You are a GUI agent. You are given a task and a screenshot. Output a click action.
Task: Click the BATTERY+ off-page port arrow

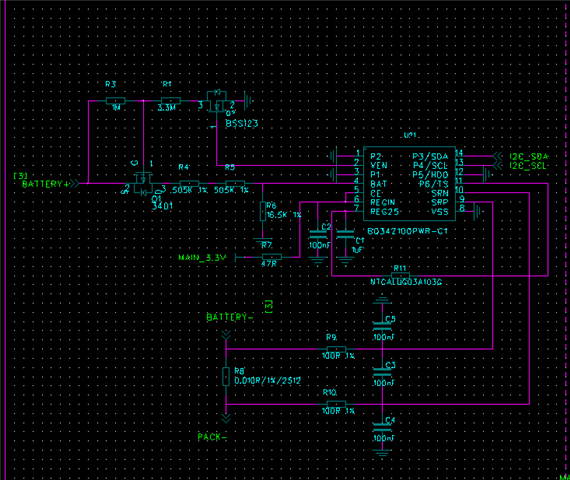click(75, 183)
